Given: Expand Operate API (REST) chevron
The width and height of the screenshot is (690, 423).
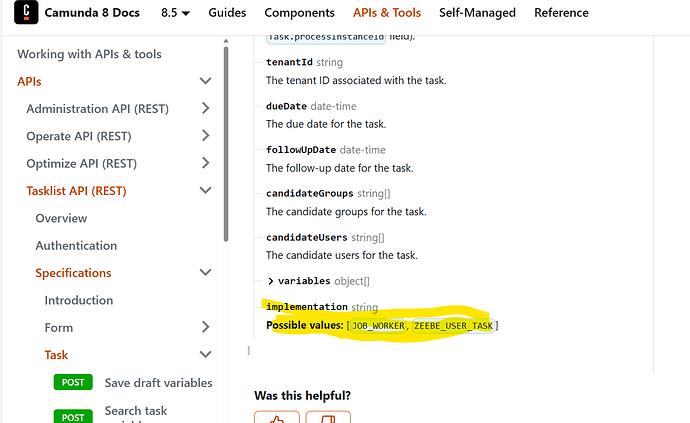Looking at the screenshot, I should pos(206,136).
